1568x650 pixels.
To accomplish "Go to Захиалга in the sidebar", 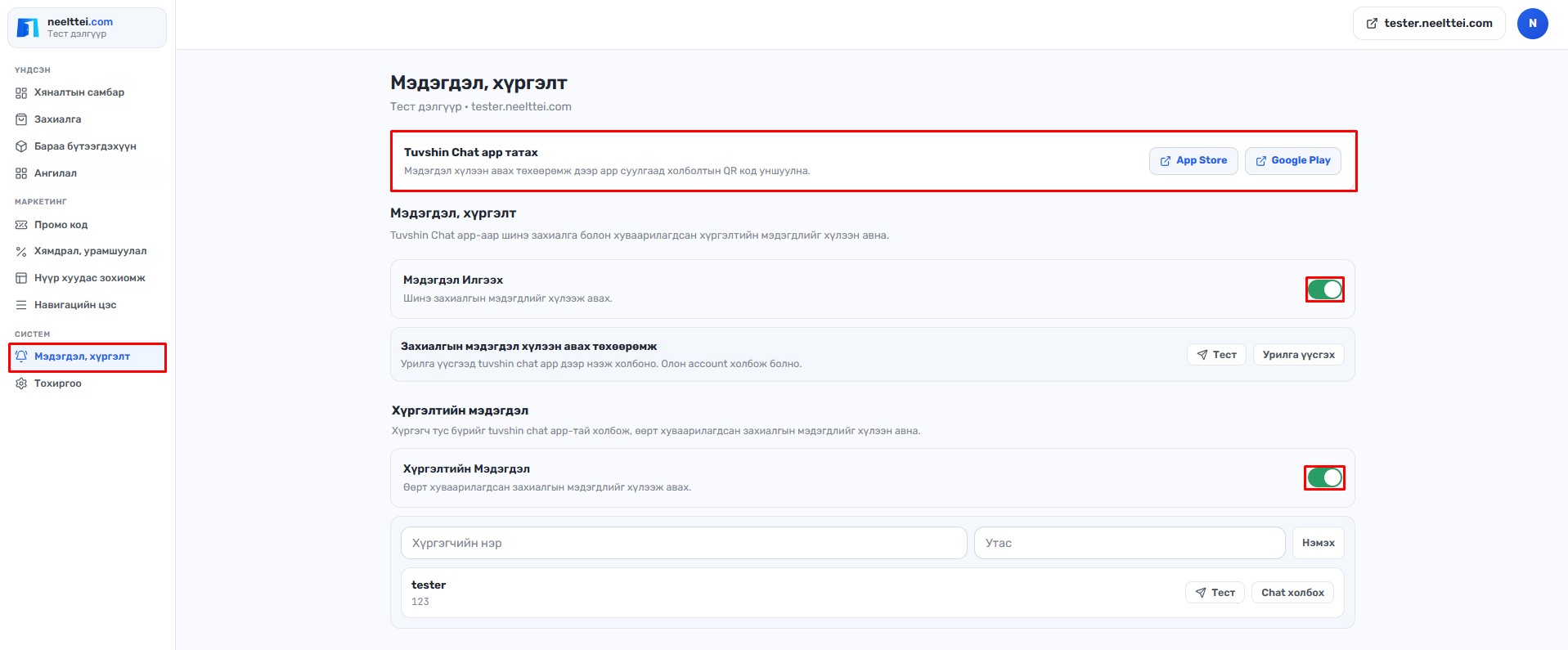I will click(x=88, y=119).
